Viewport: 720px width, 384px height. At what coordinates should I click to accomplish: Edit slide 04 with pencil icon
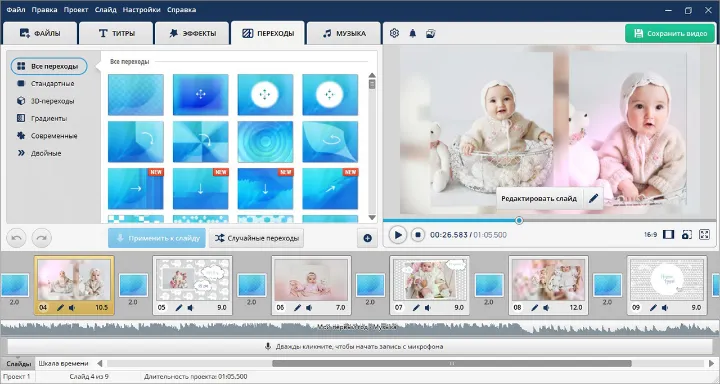(x=60, y=307)
